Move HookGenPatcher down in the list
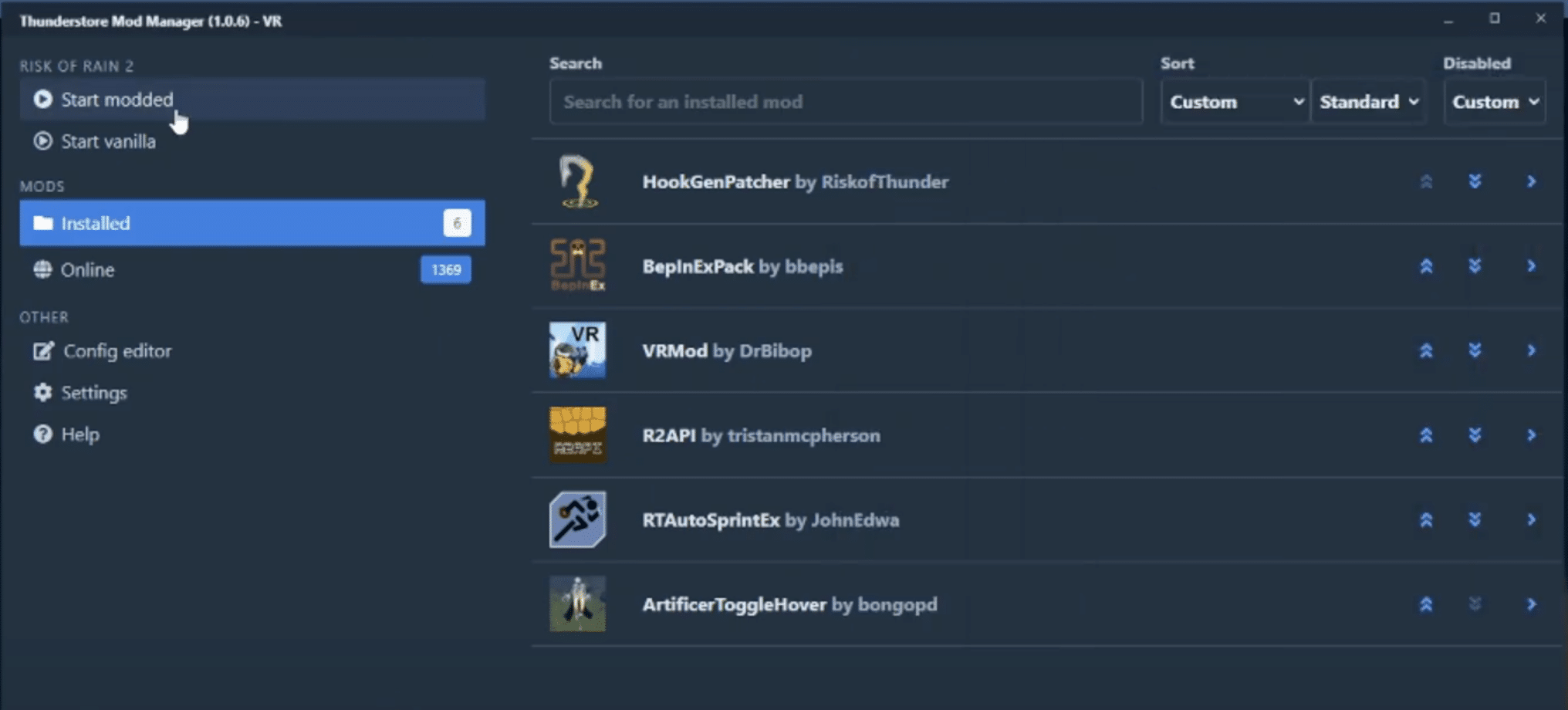This screenshot has height=710, width=1568. pyautogui.click(x=1475, y=181)
